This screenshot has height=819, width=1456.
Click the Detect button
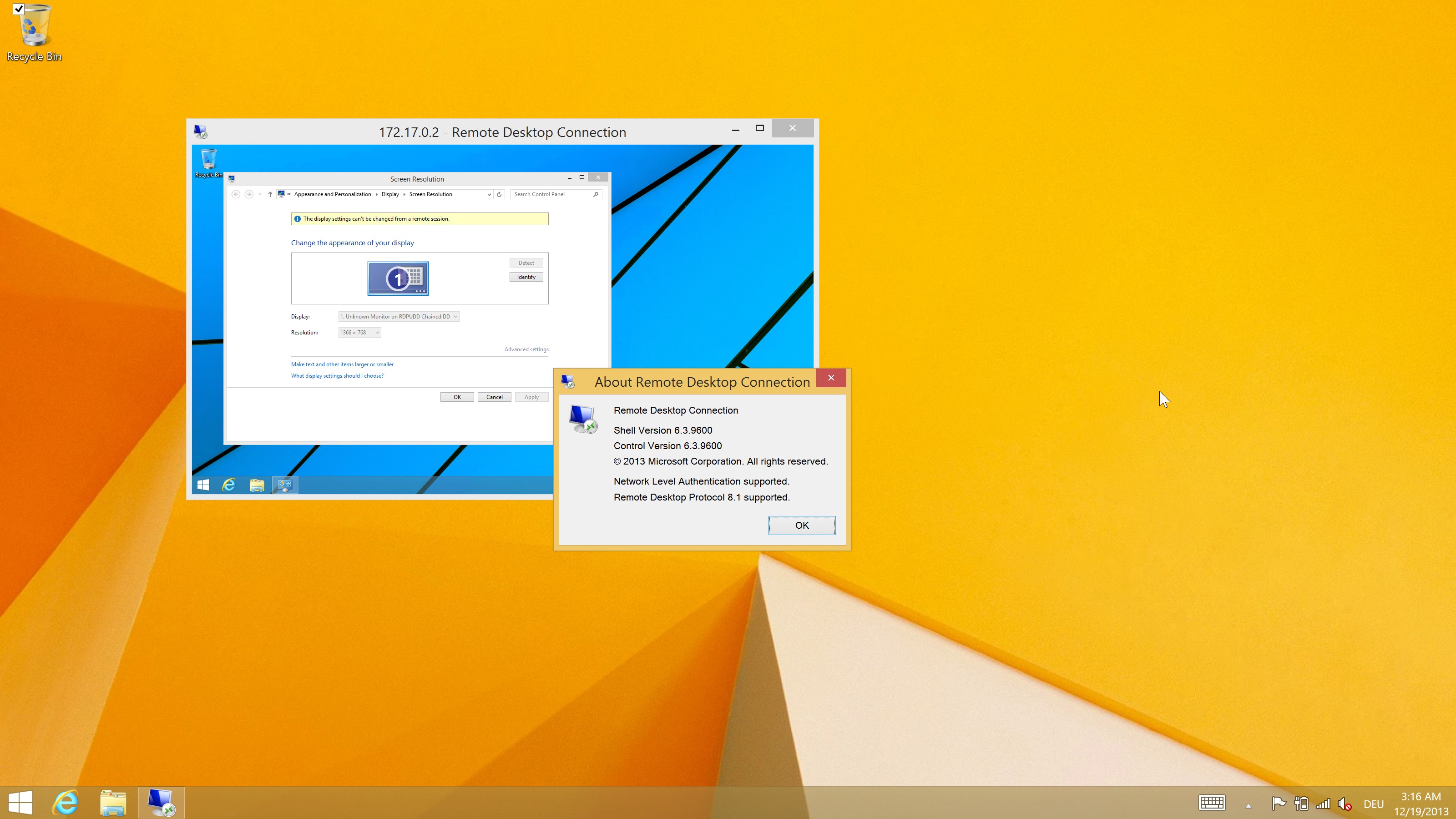[526, 263]
